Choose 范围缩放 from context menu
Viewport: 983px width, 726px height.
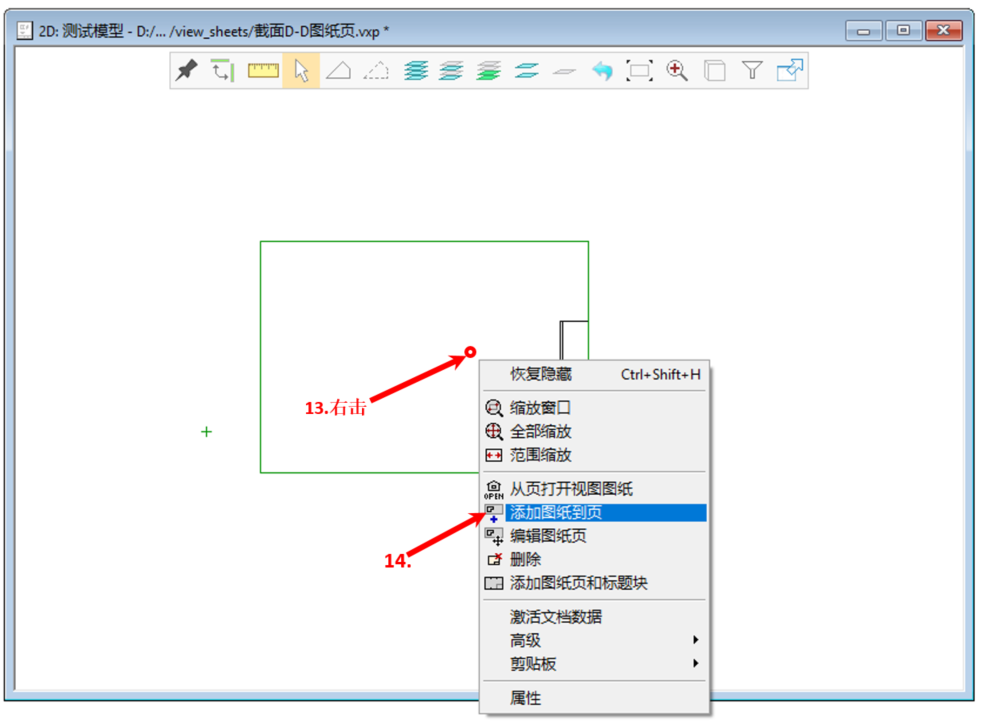click(594, 455)
